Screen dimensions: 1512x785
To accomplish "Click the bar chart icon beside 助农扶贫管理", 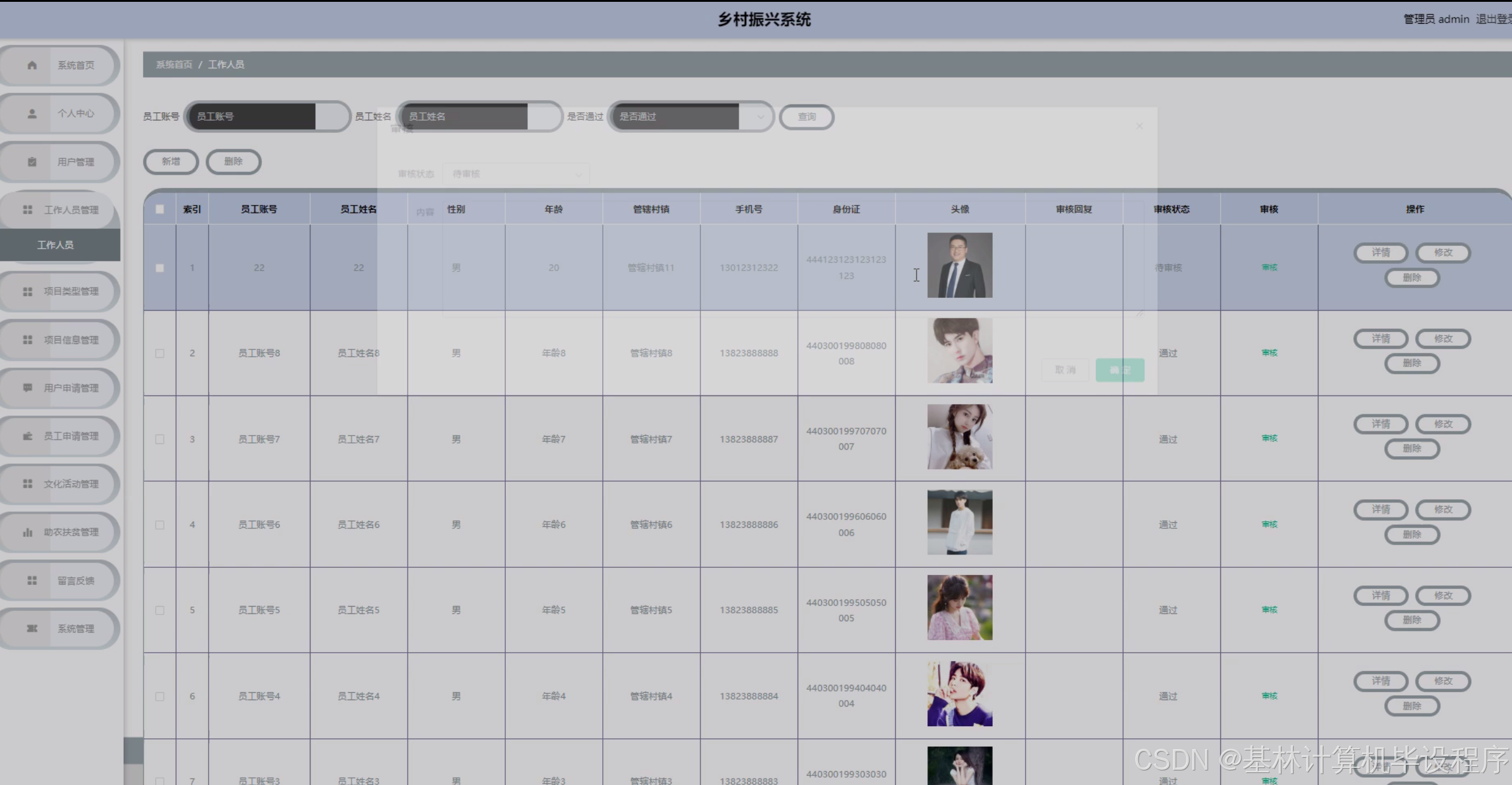I will click(x=27, y=532).
